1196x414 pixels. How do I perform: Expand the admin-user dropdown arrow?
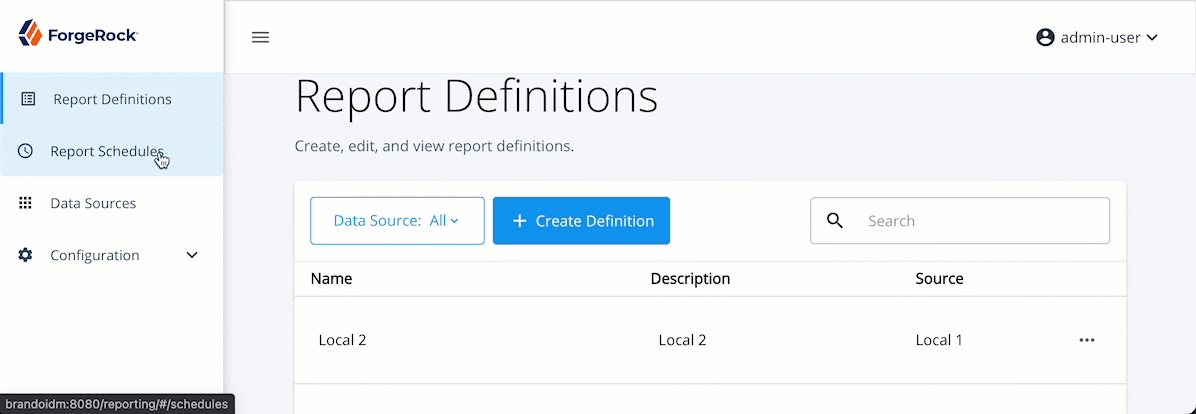point(1152,38)
